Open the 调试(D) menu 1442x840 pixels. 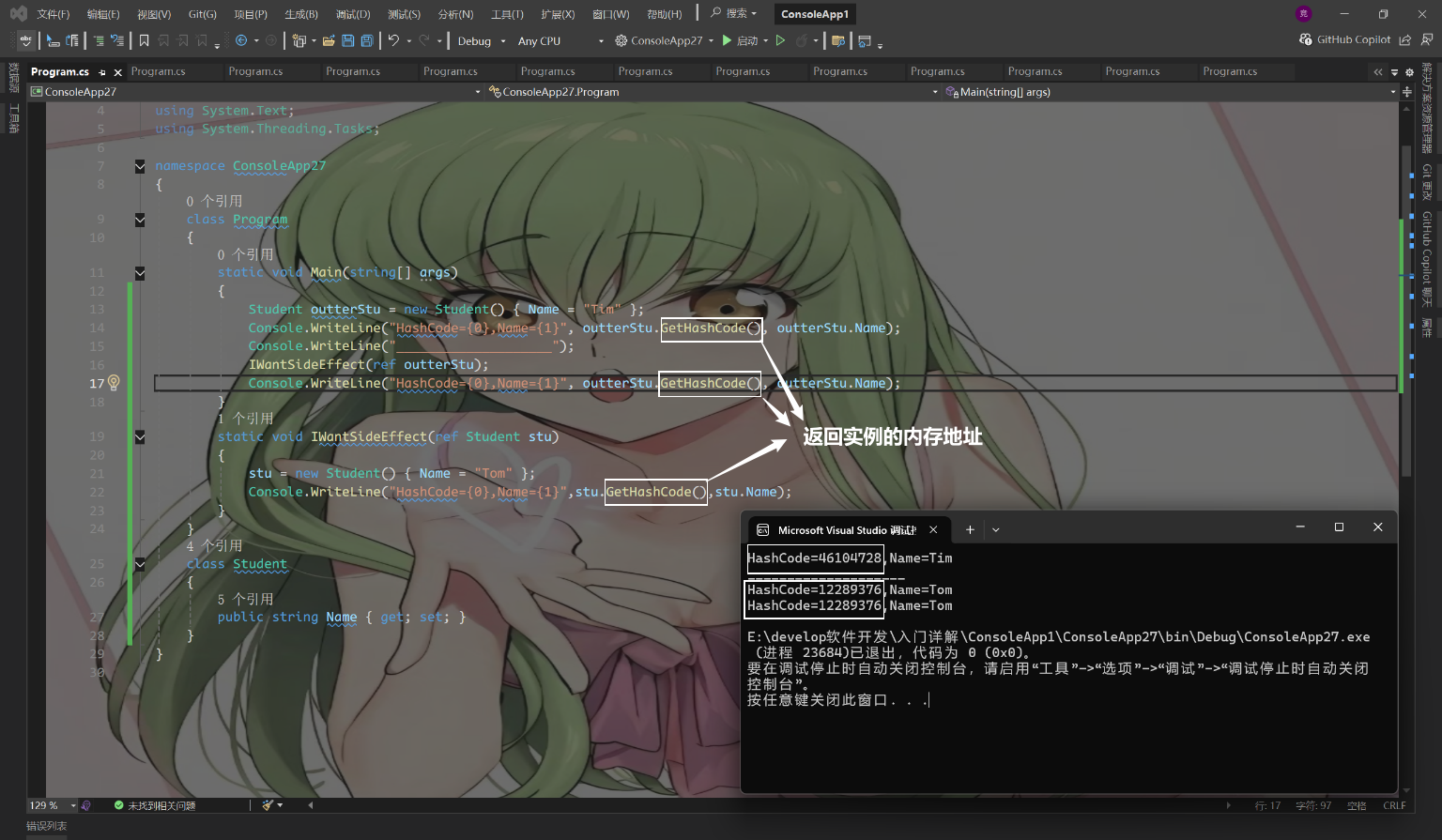[353, 14]
